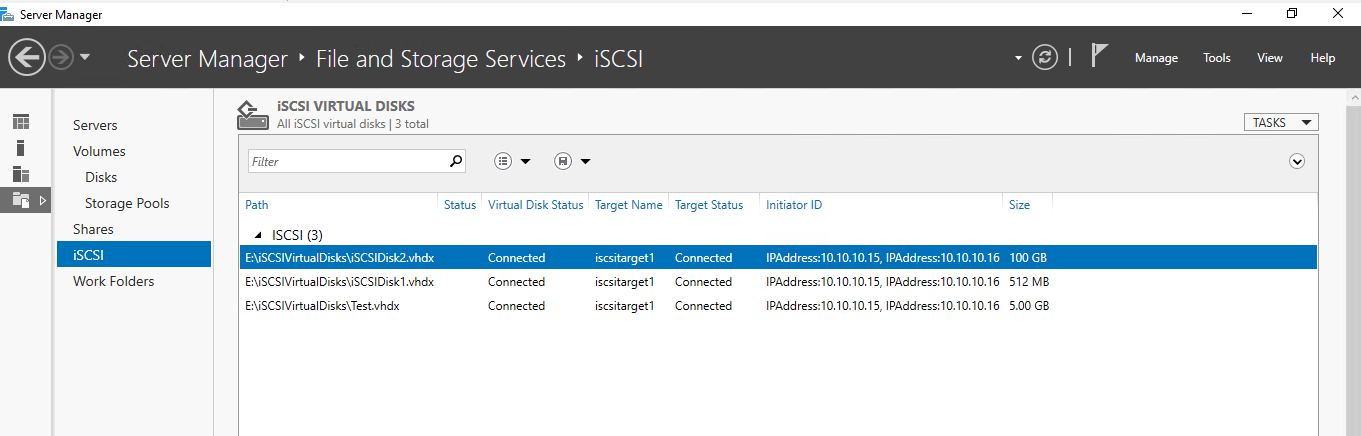This screenshot has width=1361, height=436.
Task: Click the 5.00 GB size cell
Action: pyautogui.click(x=1029, y=306)
